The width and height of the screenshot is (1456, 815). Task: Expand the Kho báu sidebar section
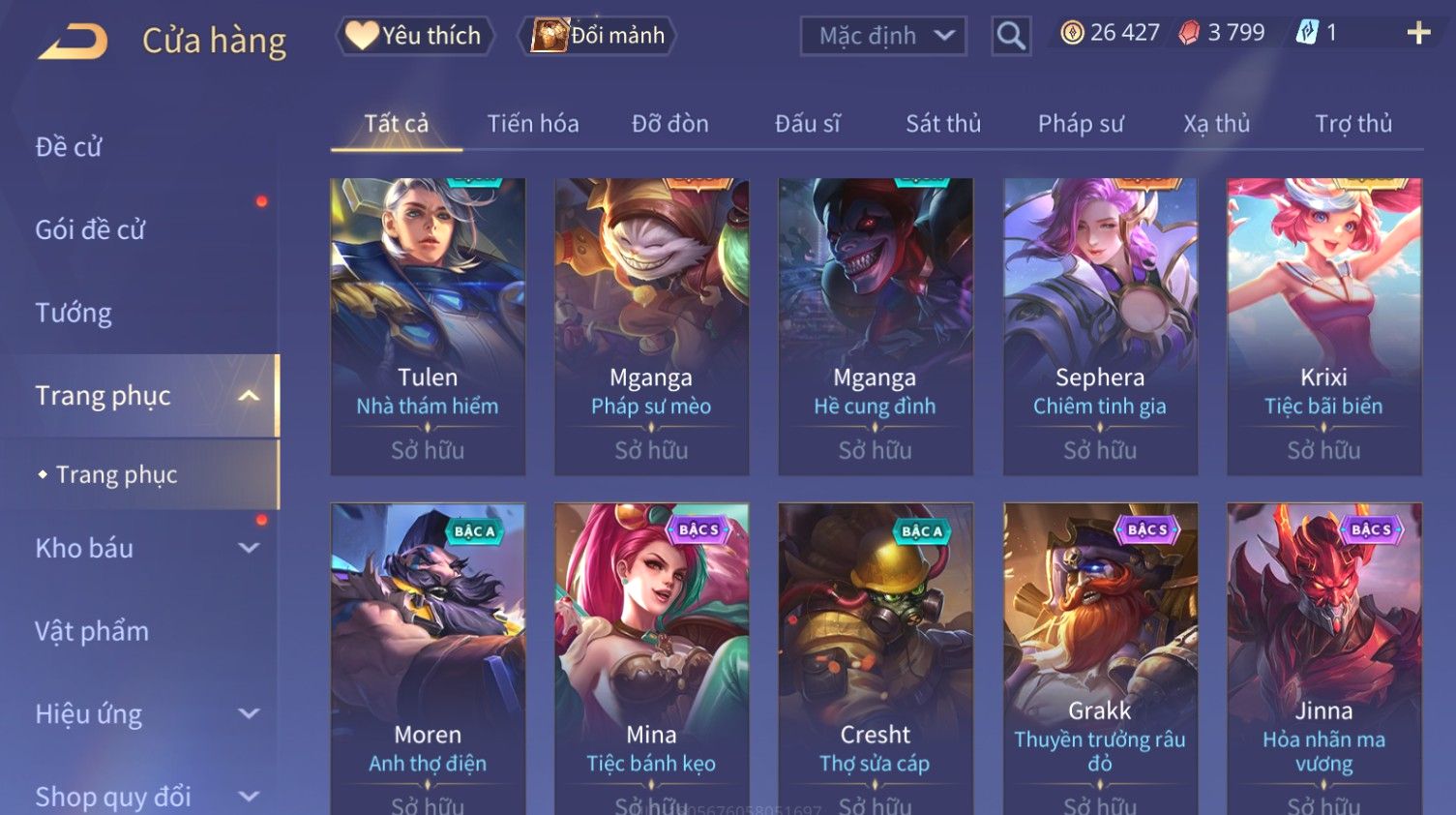click(249, 548)
